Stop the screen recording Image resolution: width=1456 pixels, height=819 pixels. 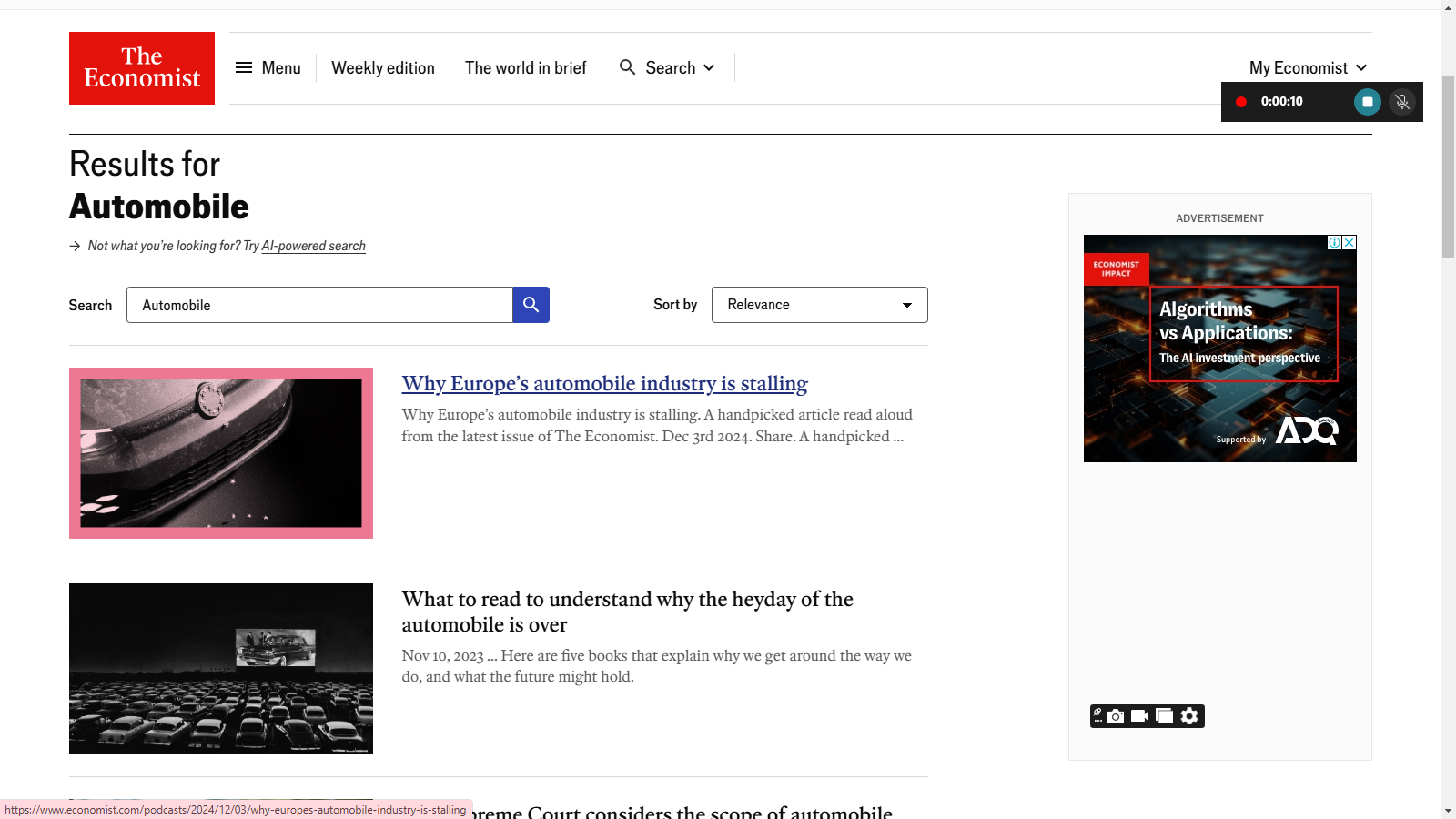pyautogui.click(x=1367, y=102)
